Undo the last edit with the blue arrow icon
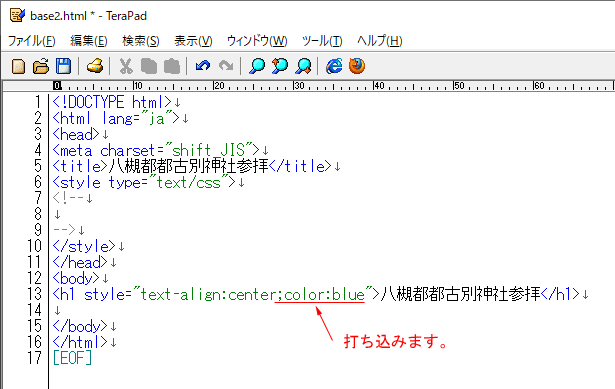 (x=203, y=66)
